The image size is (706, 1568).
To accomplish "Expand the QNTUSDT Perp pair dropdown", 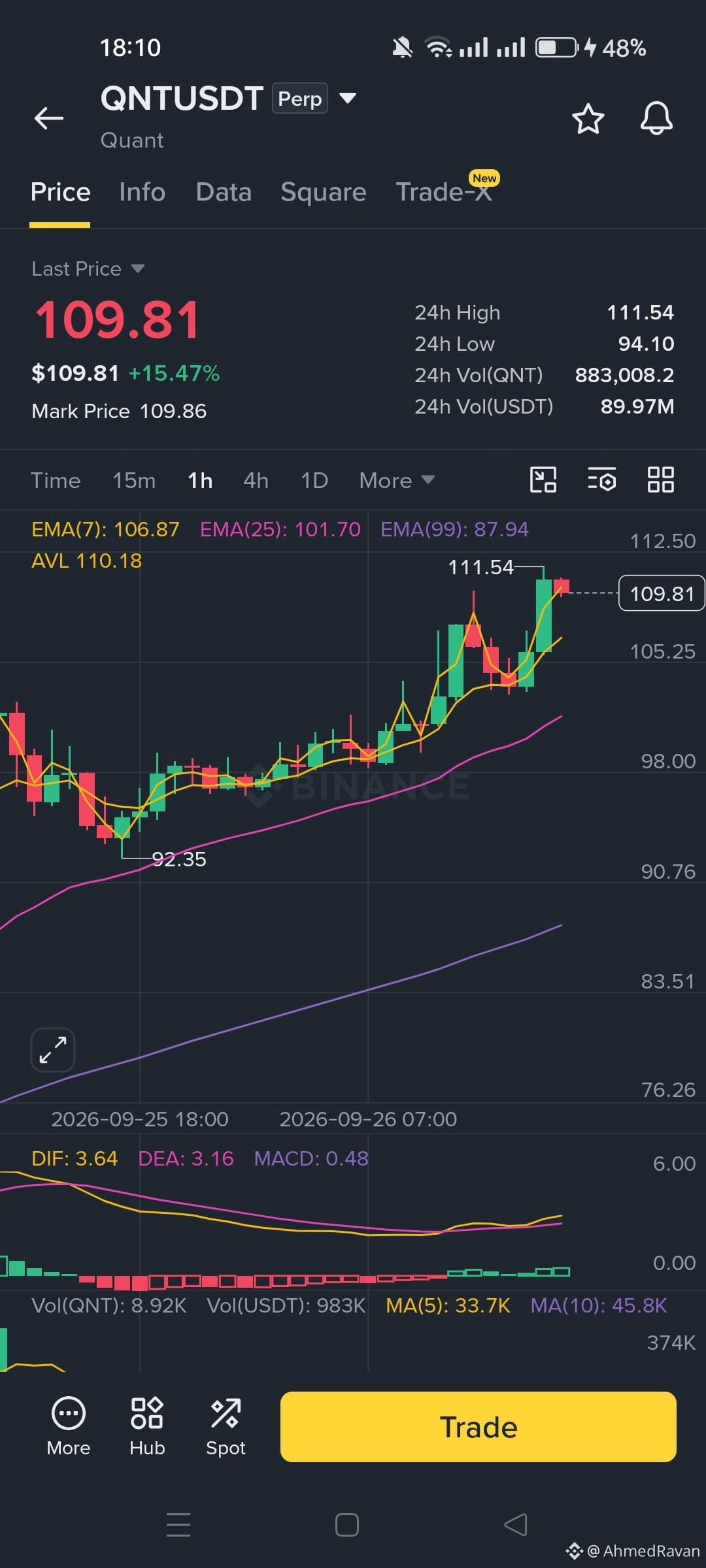I will 348,98.
